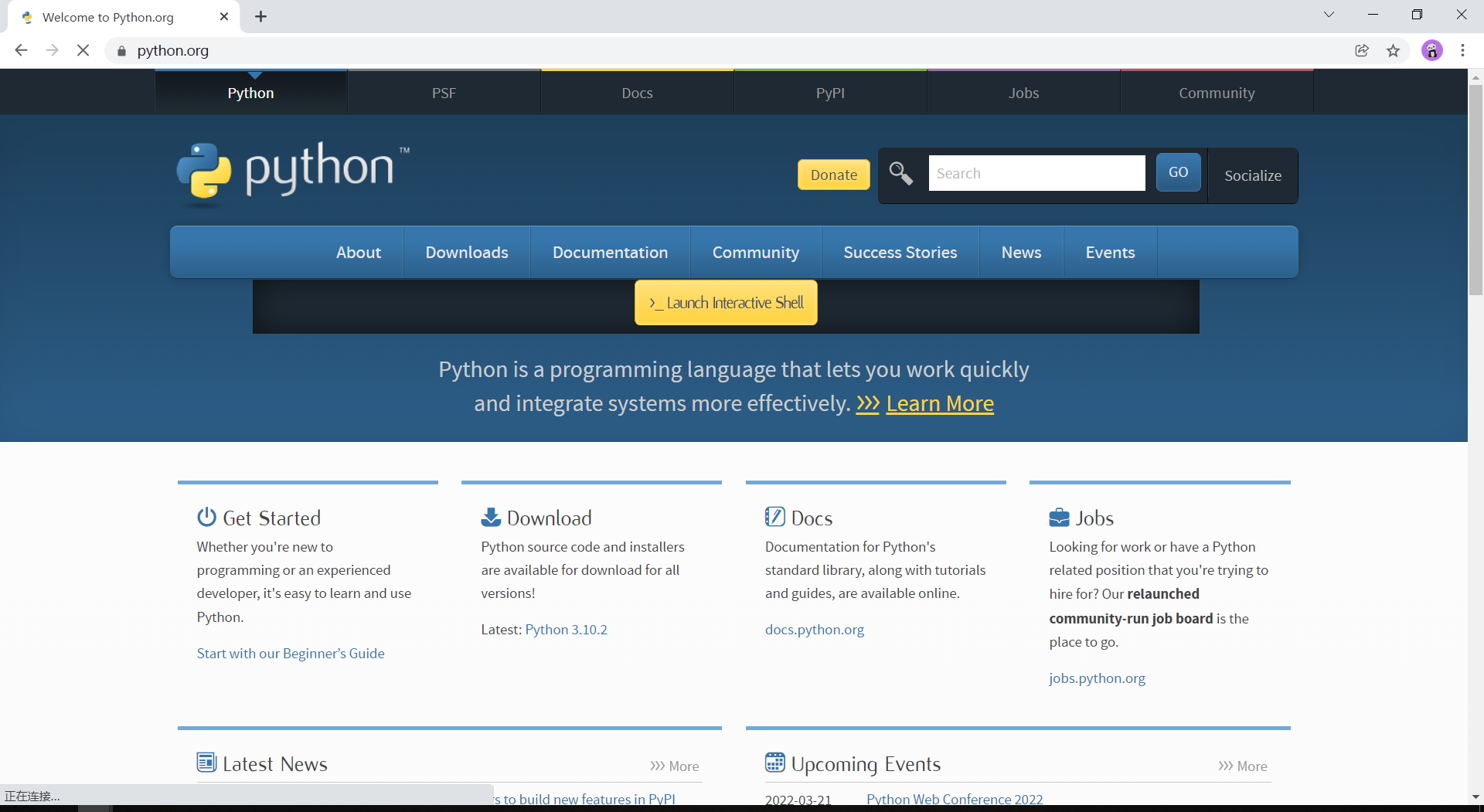Launch the Interactive Shell
This screenshot has height=812, width=1484.
pyautogui.click(x=726, y=302)
